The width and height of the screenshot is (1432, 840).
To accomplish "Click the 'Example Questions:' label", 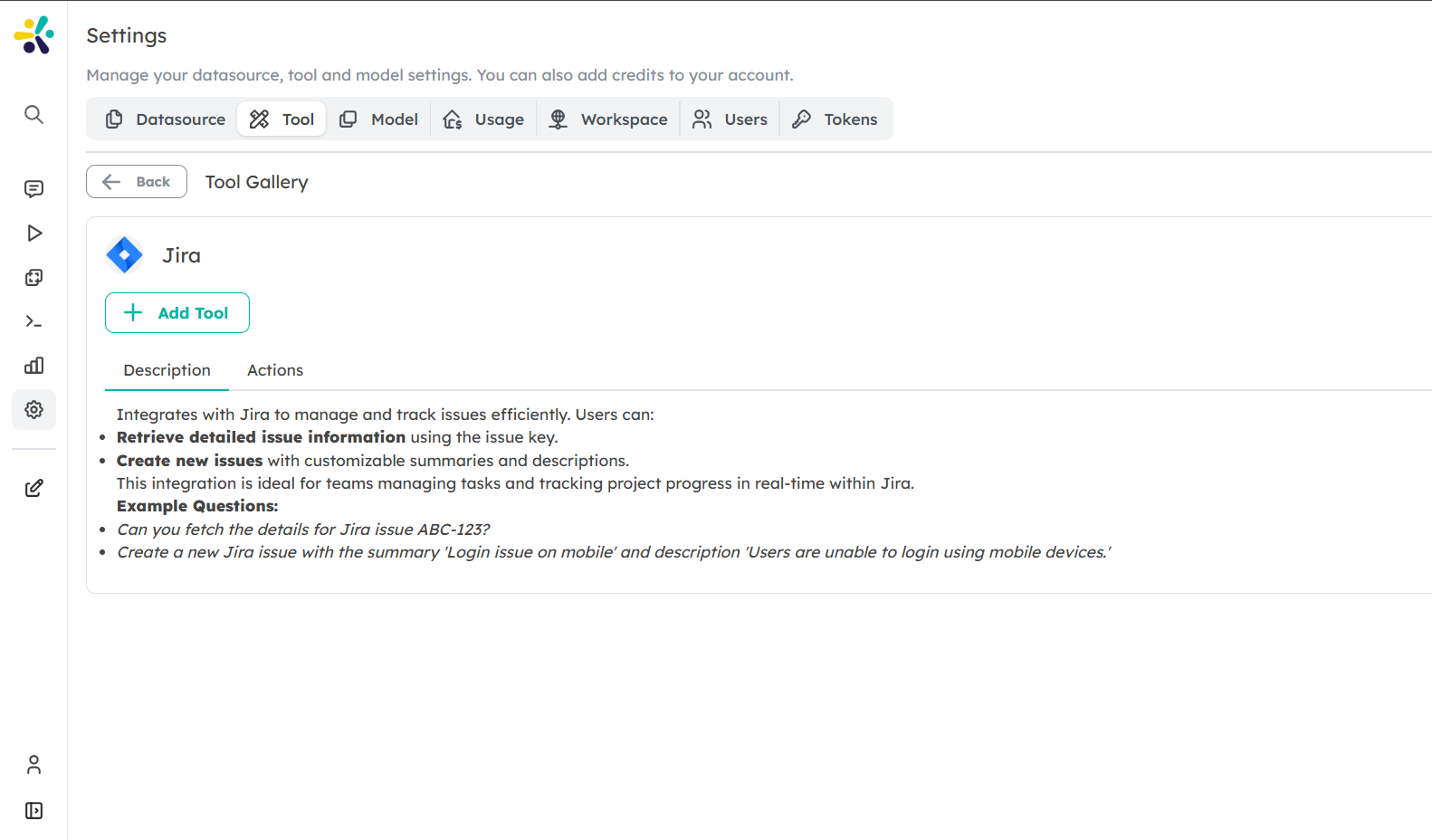I will point(197,506).
